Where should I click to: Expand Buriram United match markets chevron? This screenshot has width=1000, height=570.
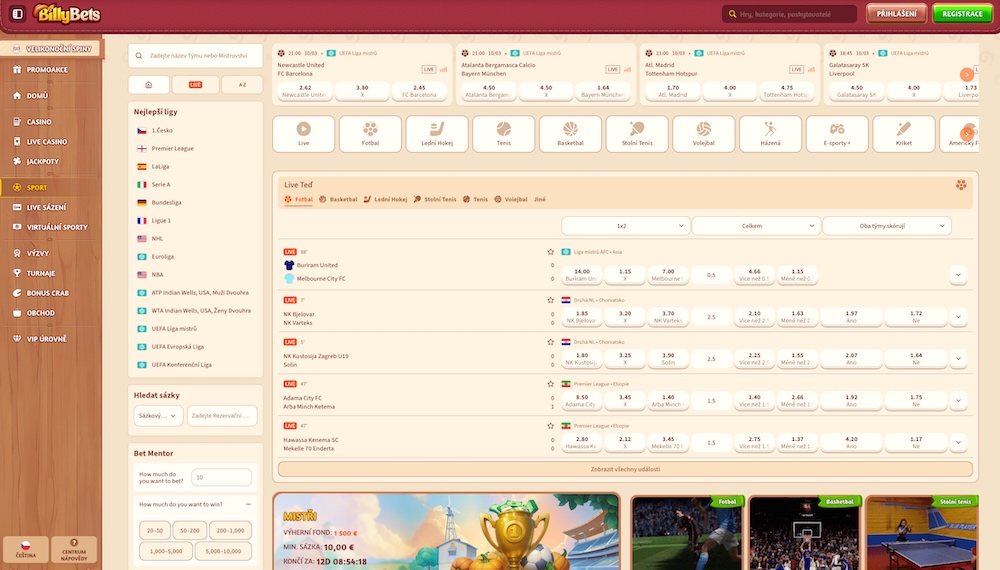pyautogui.click(x=958, y=275)
